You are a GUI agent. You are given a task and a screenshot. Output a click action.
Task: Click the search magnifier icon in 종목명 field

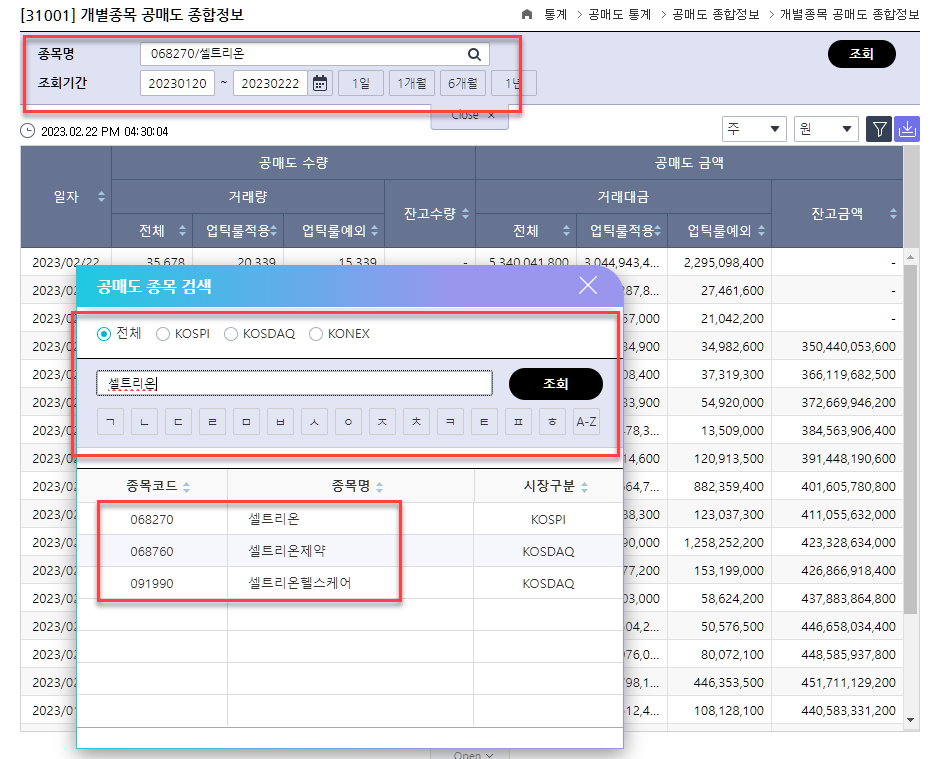point(474,55)
